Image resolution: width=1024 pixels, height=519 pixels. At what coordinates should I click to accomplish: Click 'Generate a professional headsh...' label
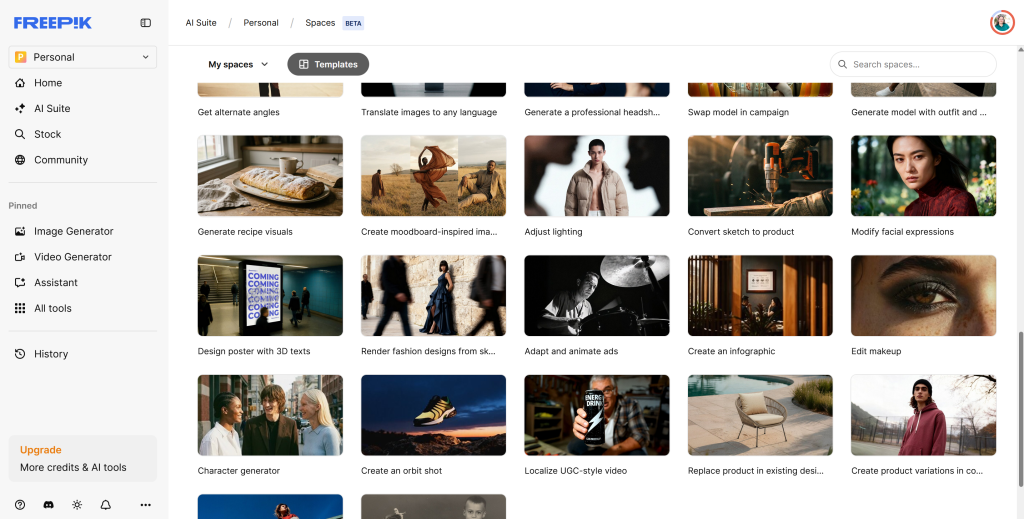pos(592,112)
